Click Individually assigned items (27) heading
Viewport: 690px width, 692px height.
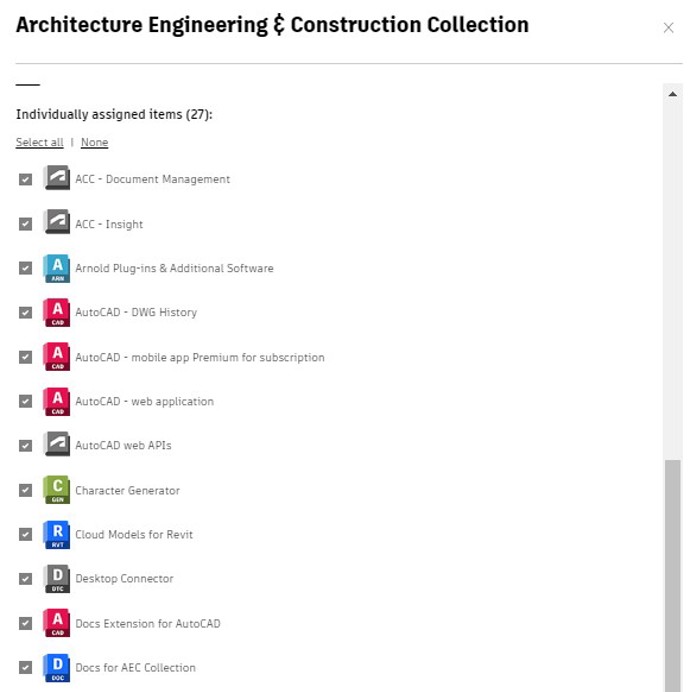[x=114, y=114]
